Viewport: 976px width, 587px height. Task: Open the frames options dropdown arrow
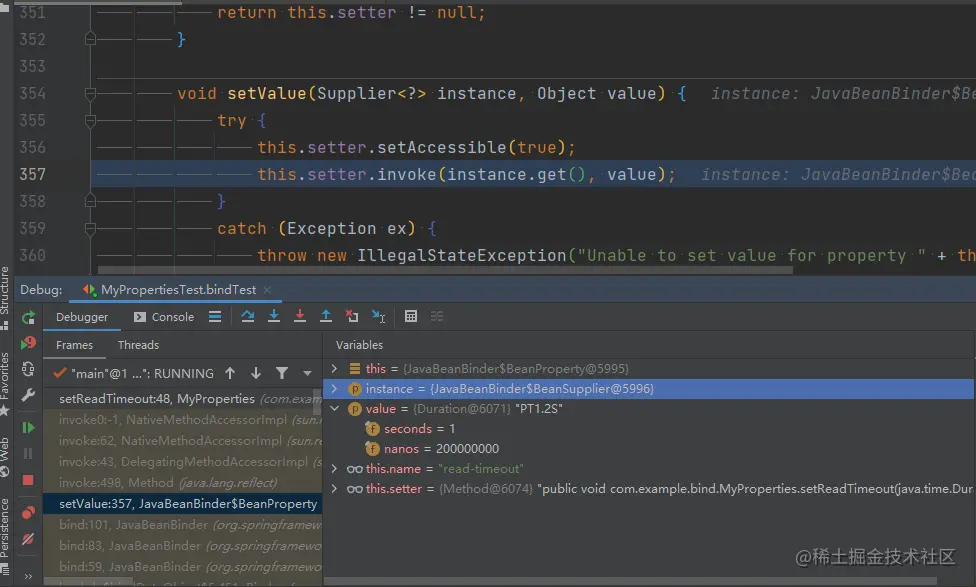pos(307,373)
